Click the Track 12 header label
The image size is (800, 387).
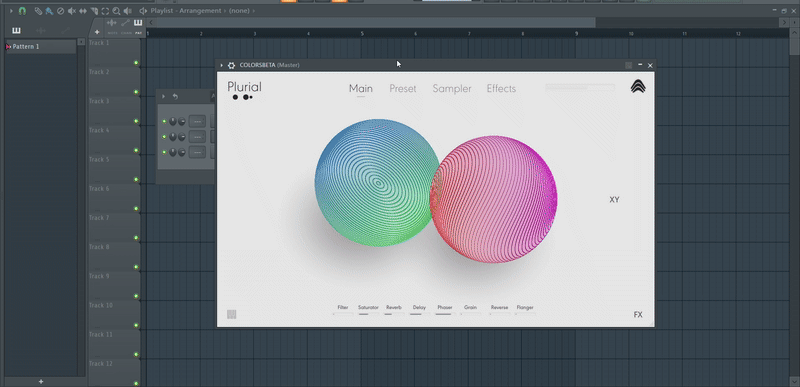[x=101, y=364]
